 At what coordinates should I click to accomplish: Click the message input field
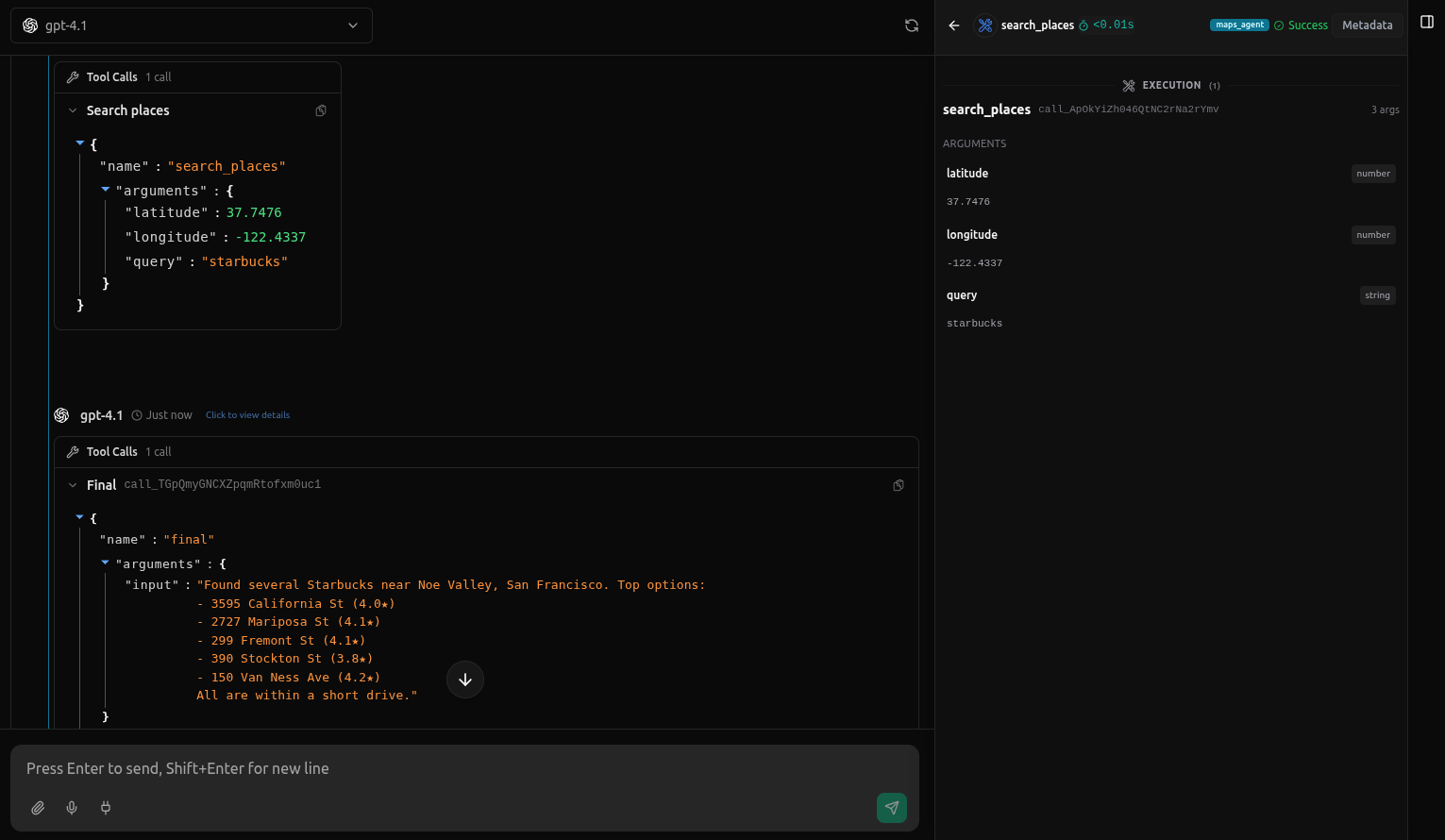378,768
